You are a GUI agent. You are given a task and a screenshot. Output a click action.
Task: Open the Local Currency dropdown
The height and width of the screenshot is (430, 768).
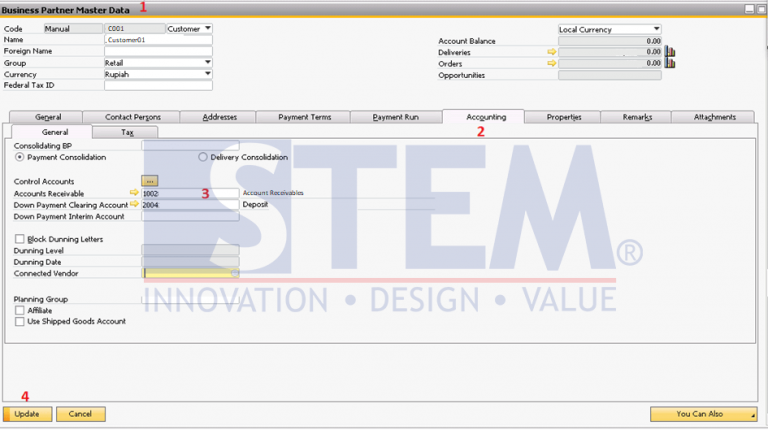656,30
